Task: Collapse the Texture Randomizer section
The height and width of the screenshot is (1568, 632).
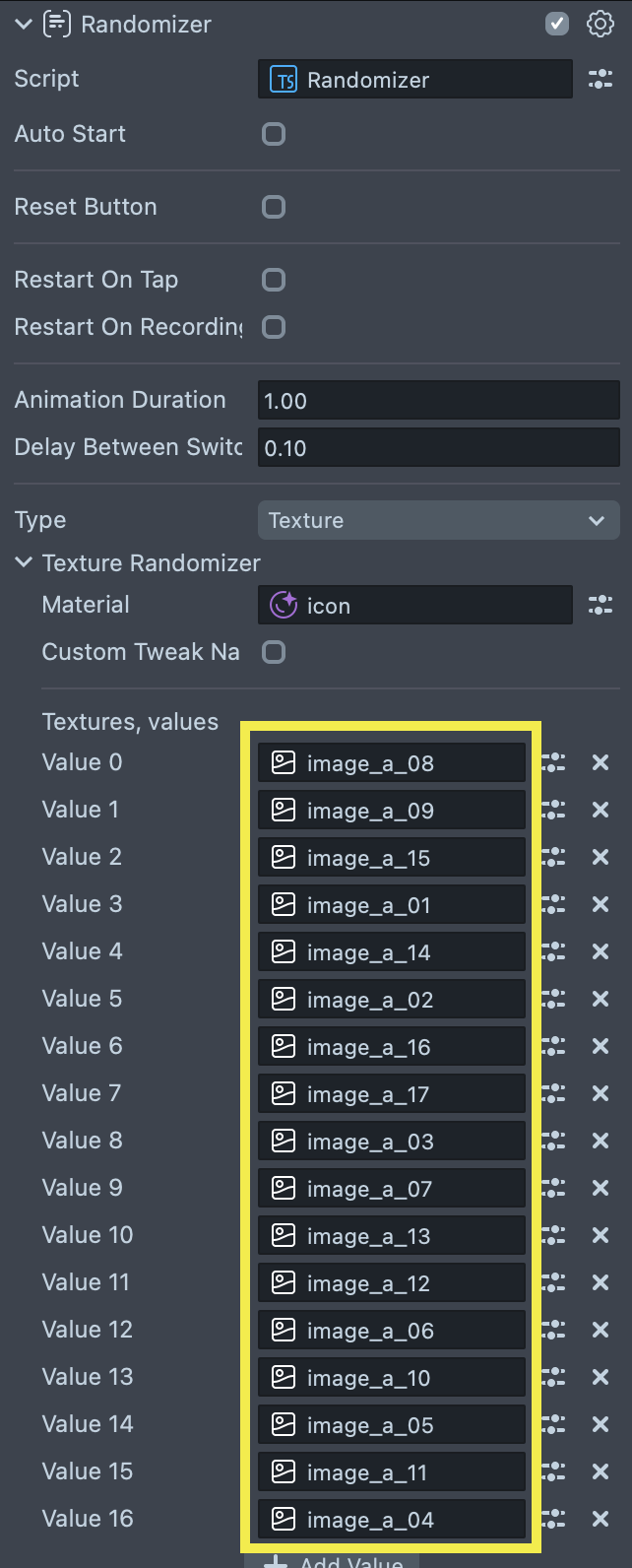Action: pyautogui.click(x=24, y=563)
